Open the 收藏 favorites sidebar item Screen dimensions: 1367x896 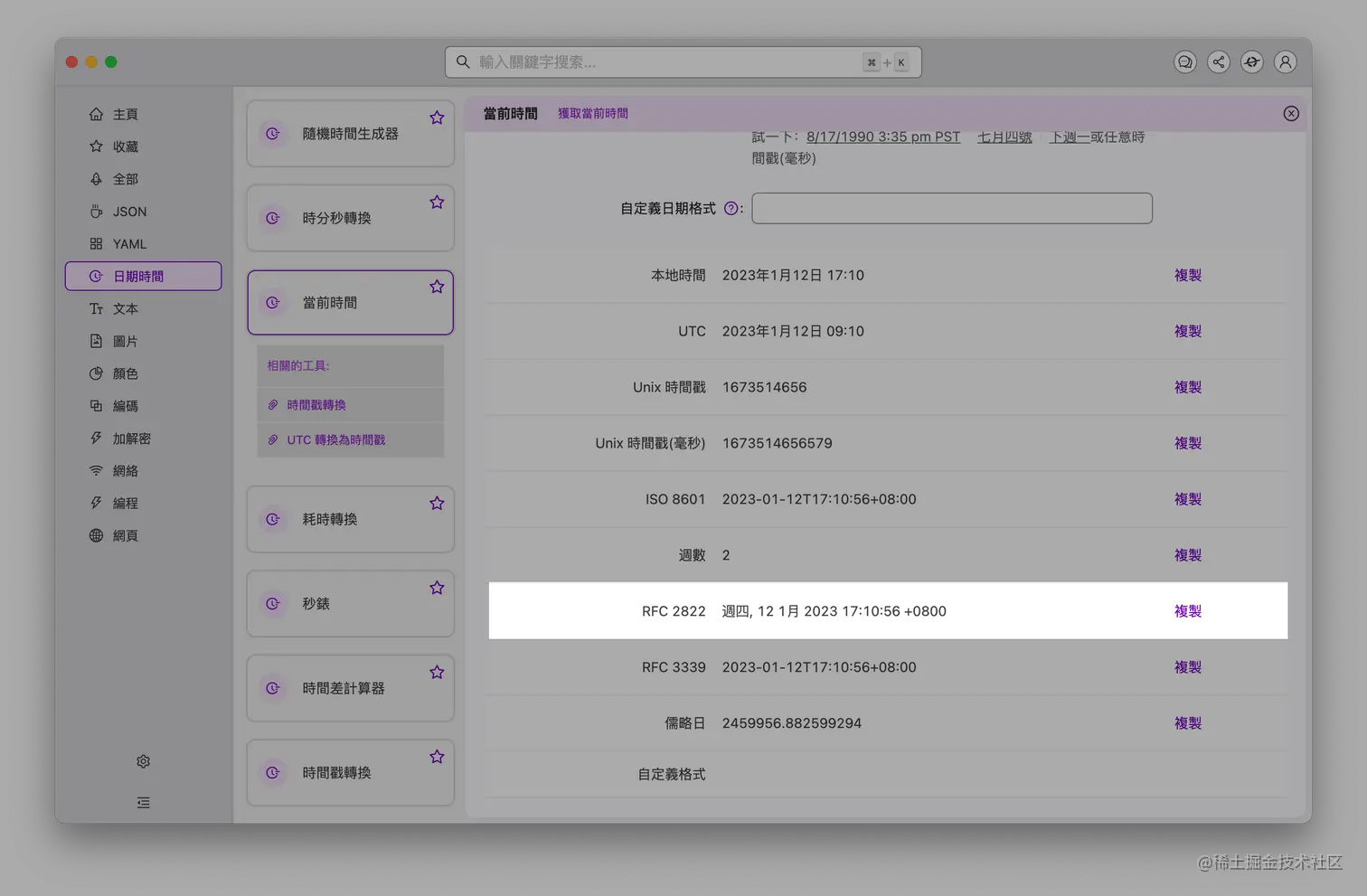tap(143, 146)
